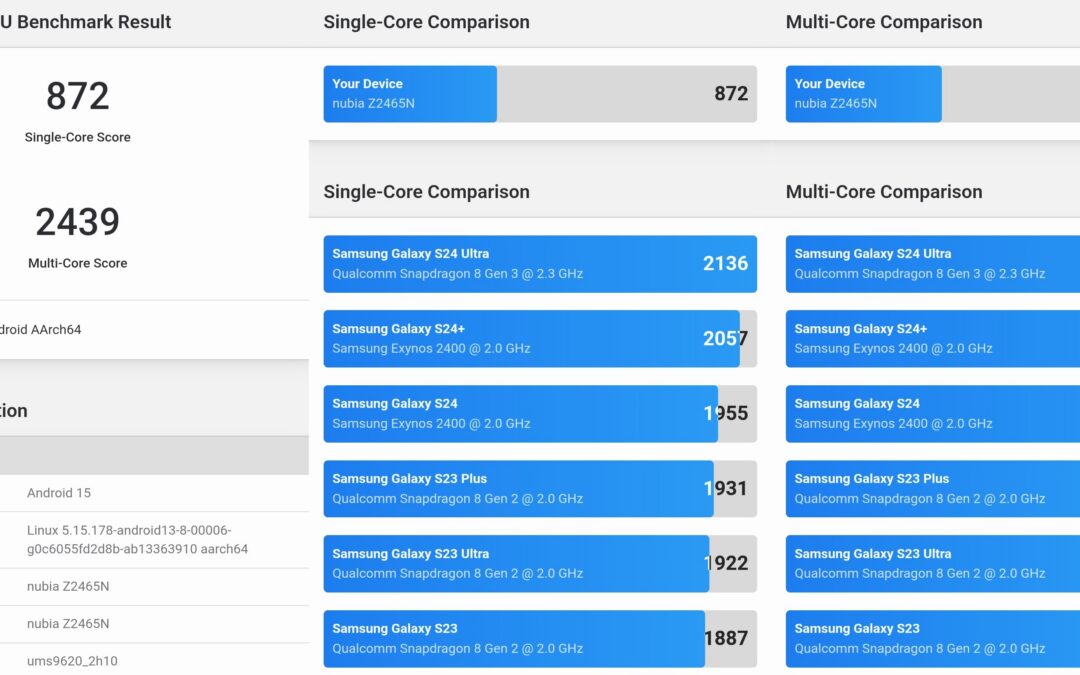This screenshot has height=675, width=1080.
Task: Select Your Device bar in Multi-Core Comparison
Action: tap(932, 94)
